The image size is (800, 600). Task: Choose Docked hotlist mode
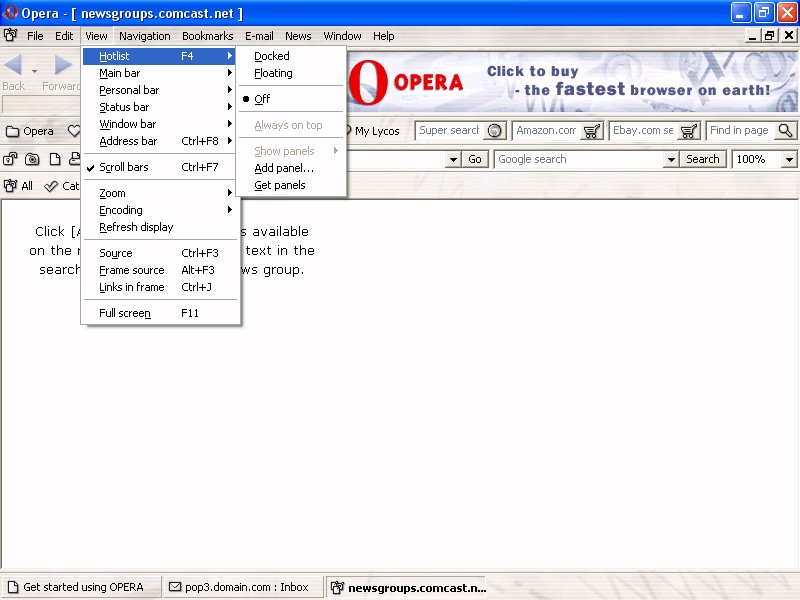pos(271,56)
